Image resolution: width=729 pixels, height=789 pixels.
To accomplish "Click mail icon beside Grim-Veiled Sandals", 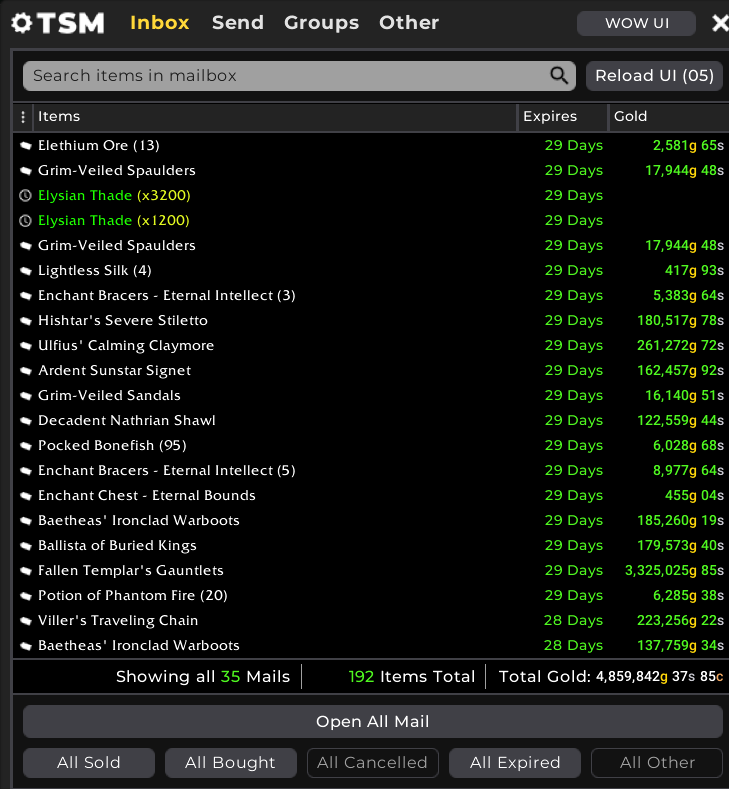I will [26, 396].
